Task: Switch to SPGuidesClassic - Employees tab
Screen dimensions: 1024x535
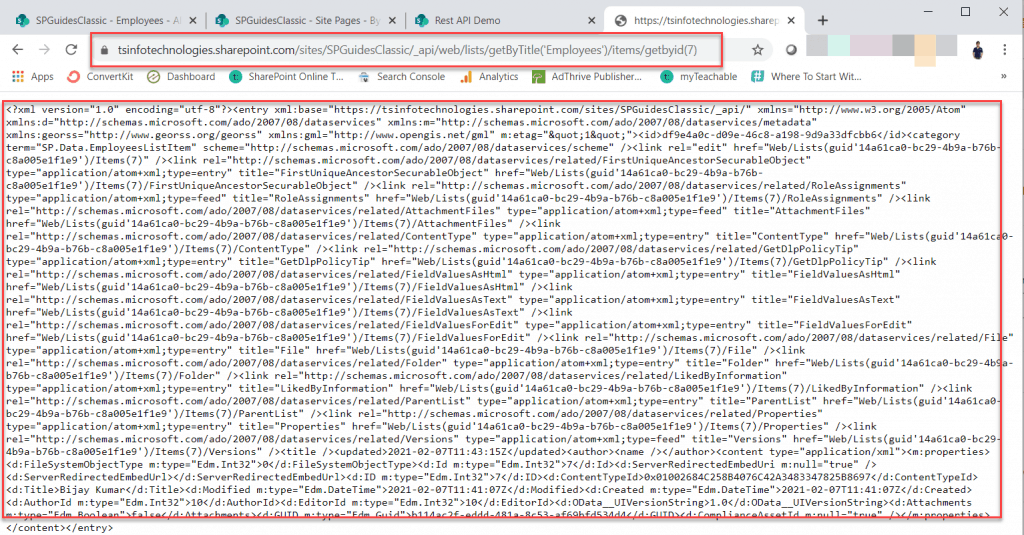Action: (104, 20)
